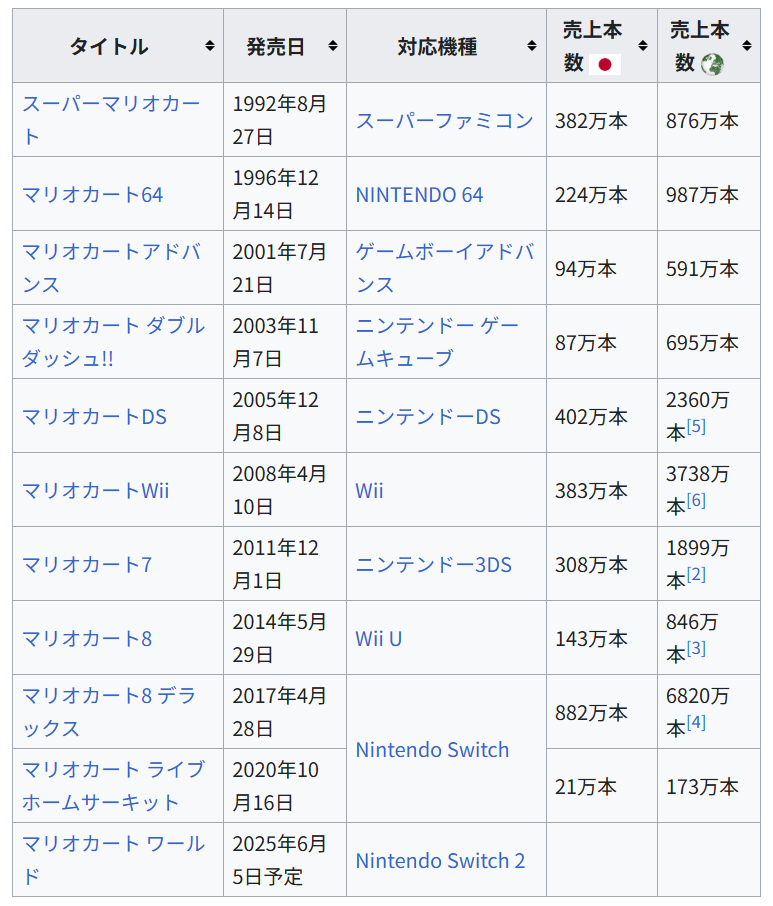
Task: Follow the NINTENDO 64 platform link
Action: [419, 195]
